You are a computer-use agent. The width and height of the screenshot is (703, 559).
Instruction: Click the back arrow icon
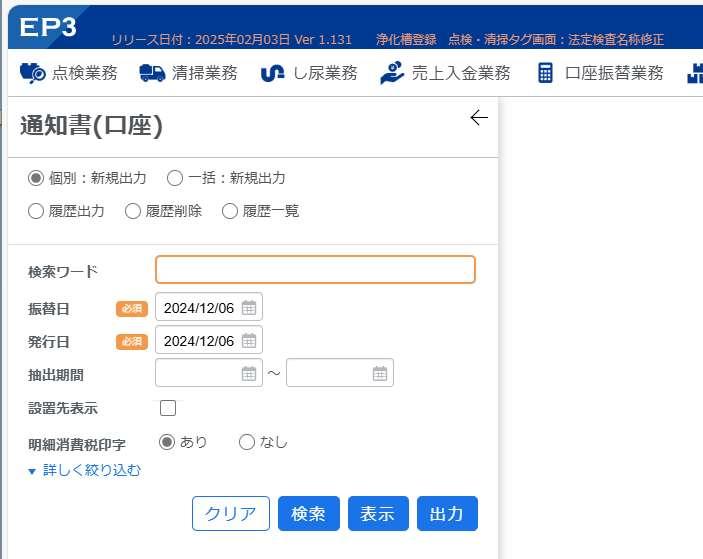coord(479,118)
